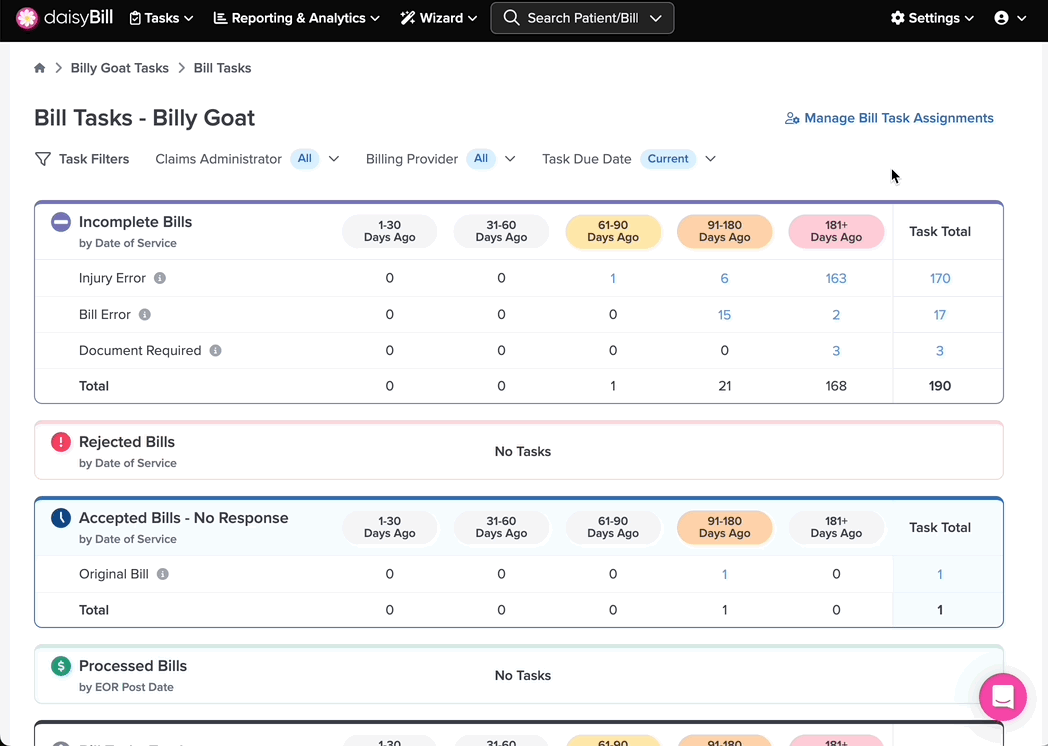Expand the Claims Administrator filter dropdown
Image resolution: width=1048 pixels, height=746 pixels.
(x=334, y=159)
